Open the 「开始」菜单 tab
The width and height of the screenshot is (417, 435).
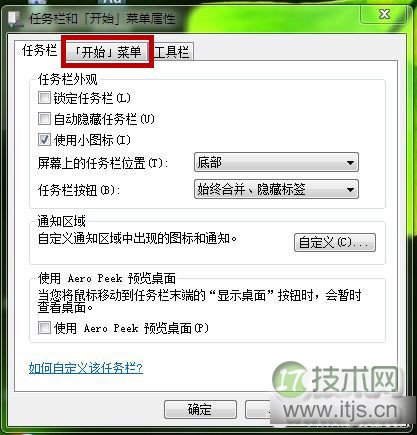pos(107,52)
